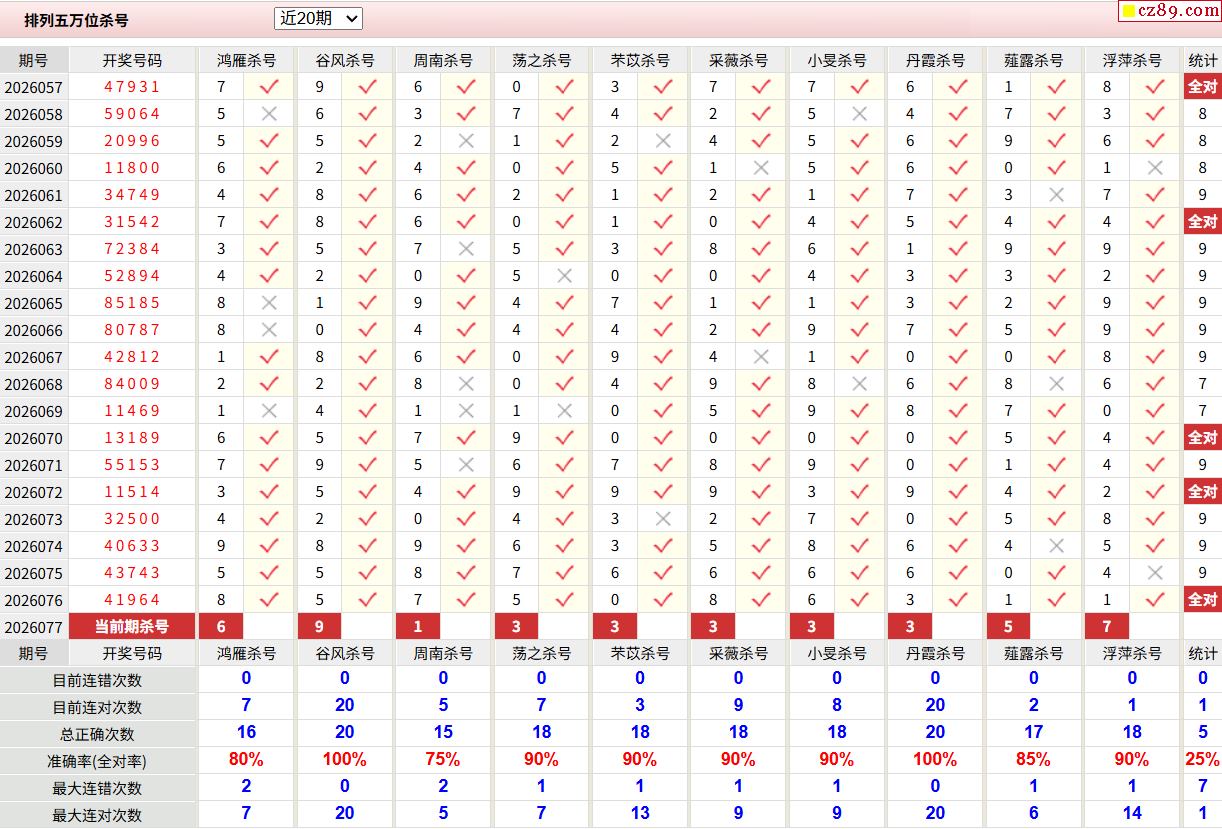1222x829 pixels.
Task: Click the X mark for 荡之杀号 in row 2026064
Action: pos(564,276)
